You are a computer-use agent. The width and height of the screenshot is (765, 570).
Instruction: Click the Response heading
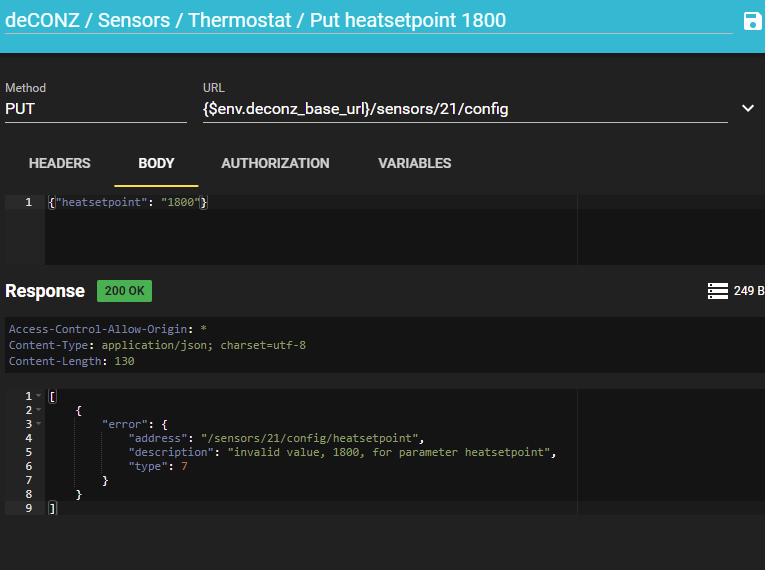pyautogui.click(x=45, y=291)
